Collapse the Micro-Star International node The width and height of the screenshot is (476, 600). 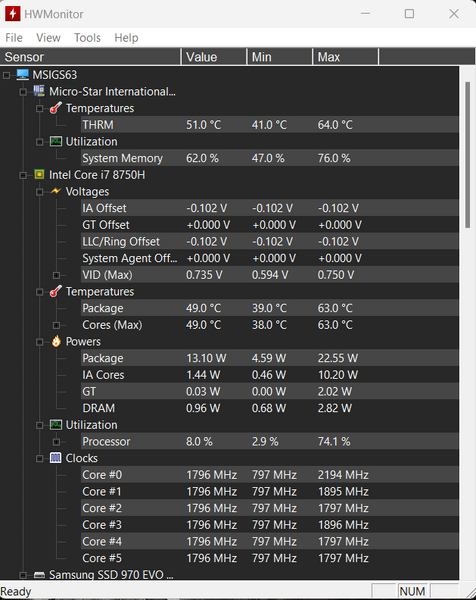[23, 92]
